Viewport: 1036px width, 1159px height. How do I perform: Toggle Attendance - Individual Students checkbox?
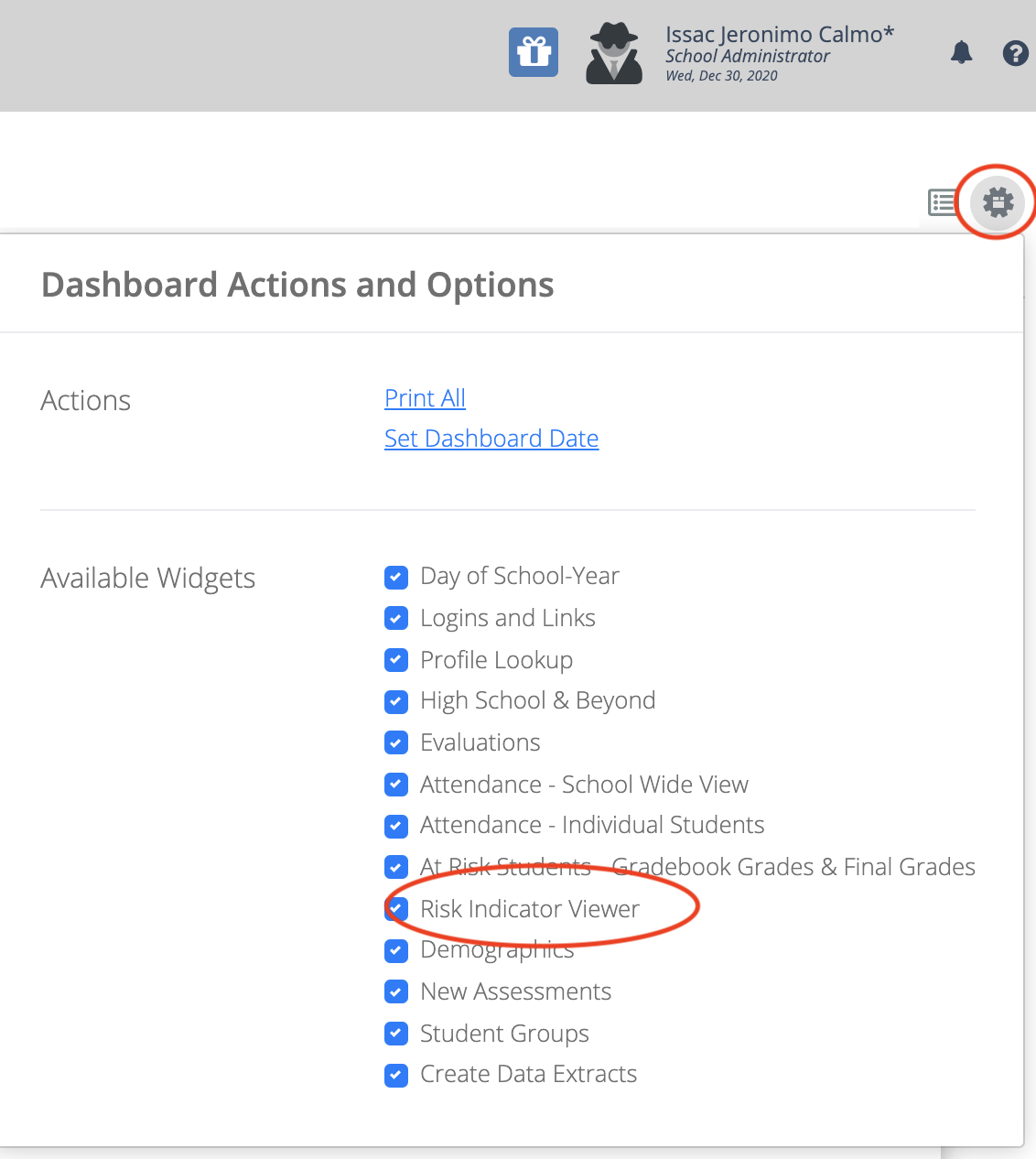(x=396, y=826)
